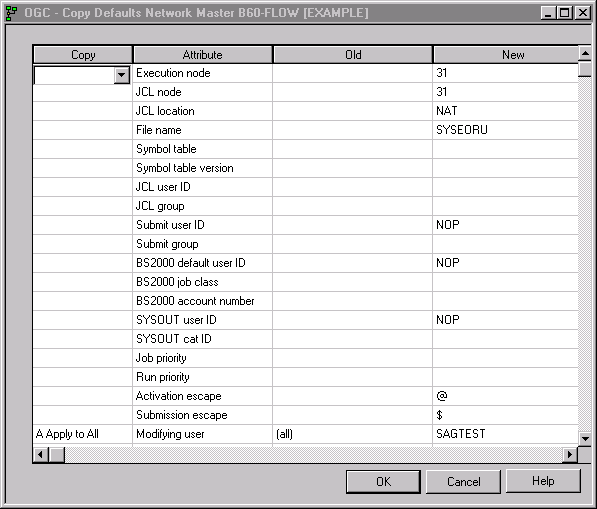Select the JCL location attribute
The width and height of the screenshot is (597, 509).
[203, 111]
